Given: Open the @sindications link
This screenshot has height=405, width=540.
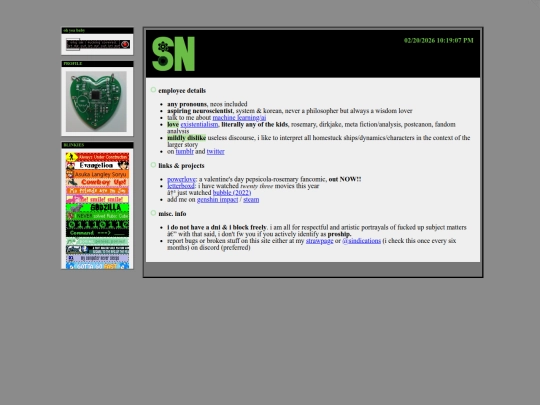Looking at the screenshot, I should pyautogui.click(x=361, y=241).
